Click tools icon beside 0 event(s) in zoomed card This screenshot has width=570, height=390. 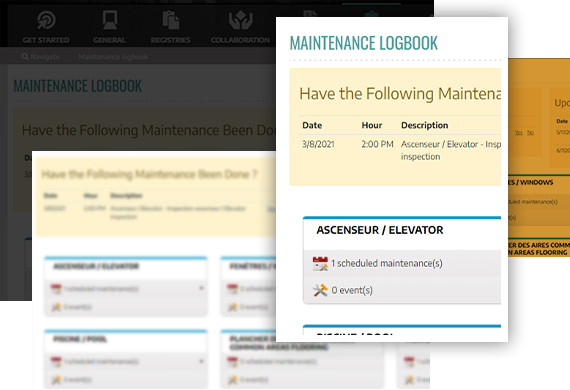point(320,290)
